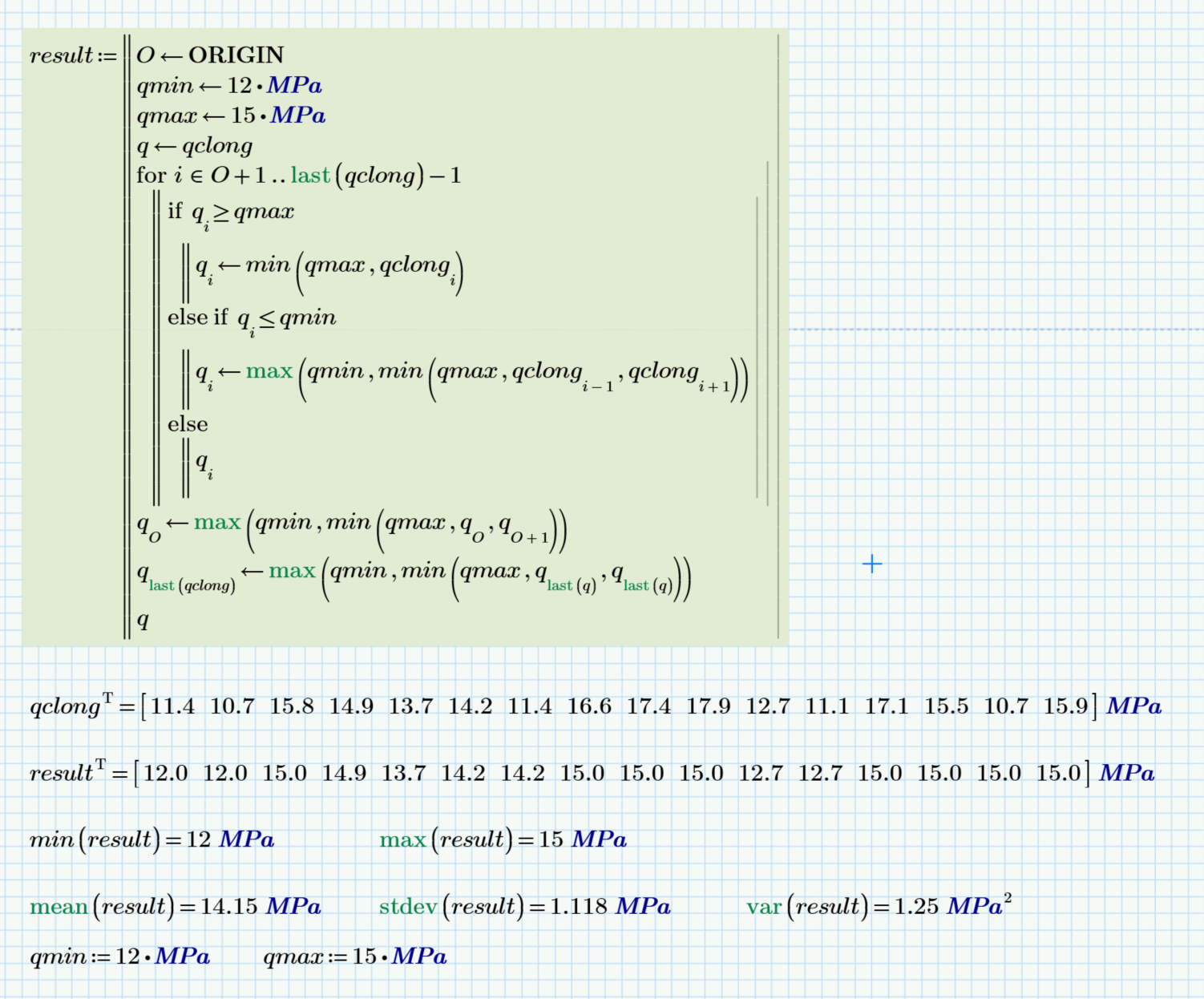
Task: Select the qmin ← 12 MPa assignment line
Action: click(x=228, y=86)
